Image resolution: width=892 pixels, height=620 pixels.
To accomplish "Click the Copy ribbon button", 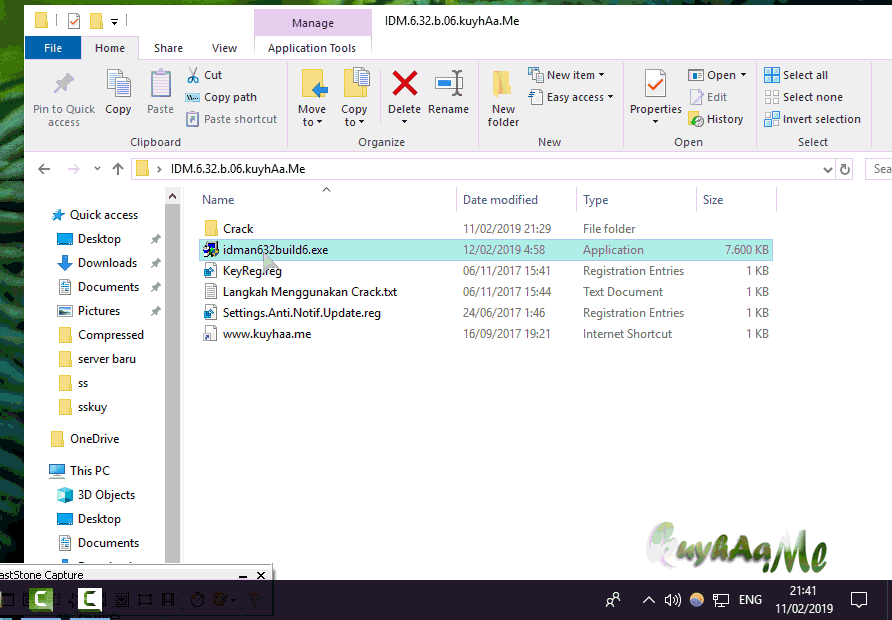I will coord(118,92).
